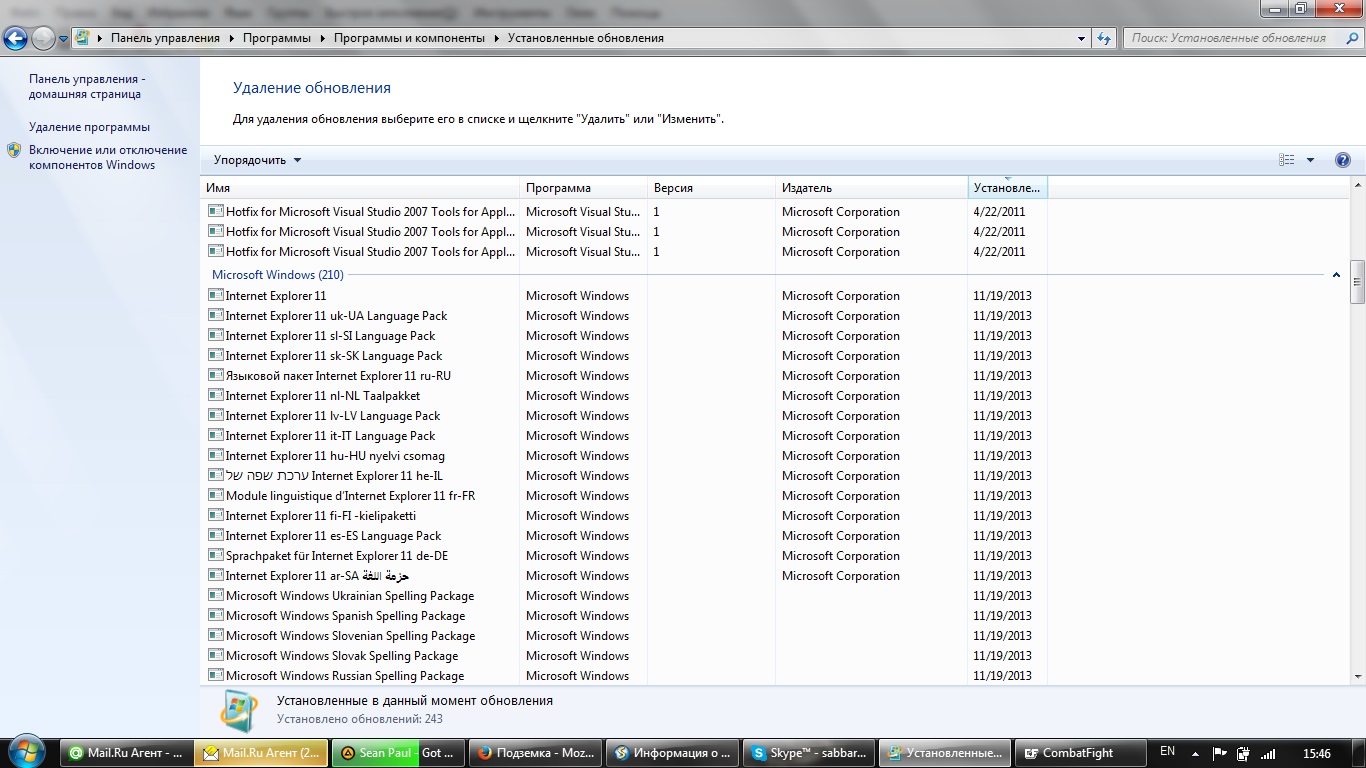1366x768 pixels.
Task: Select Internet Explorer 11 it-IT Language Pack icon
Action: click(215, 435)
